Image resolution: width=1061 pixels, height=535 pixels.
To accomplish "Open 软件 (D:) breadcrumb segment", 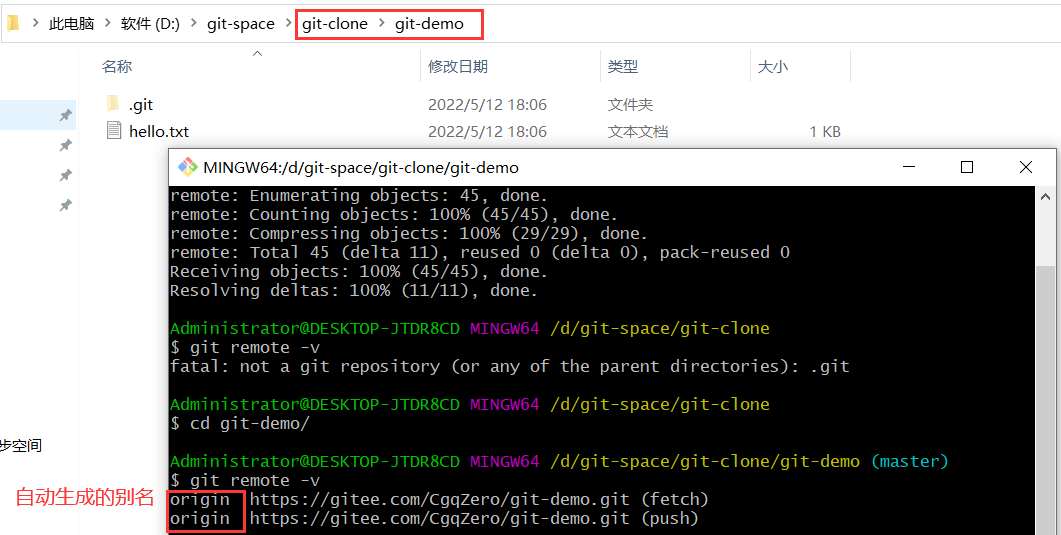I will 150,24.
